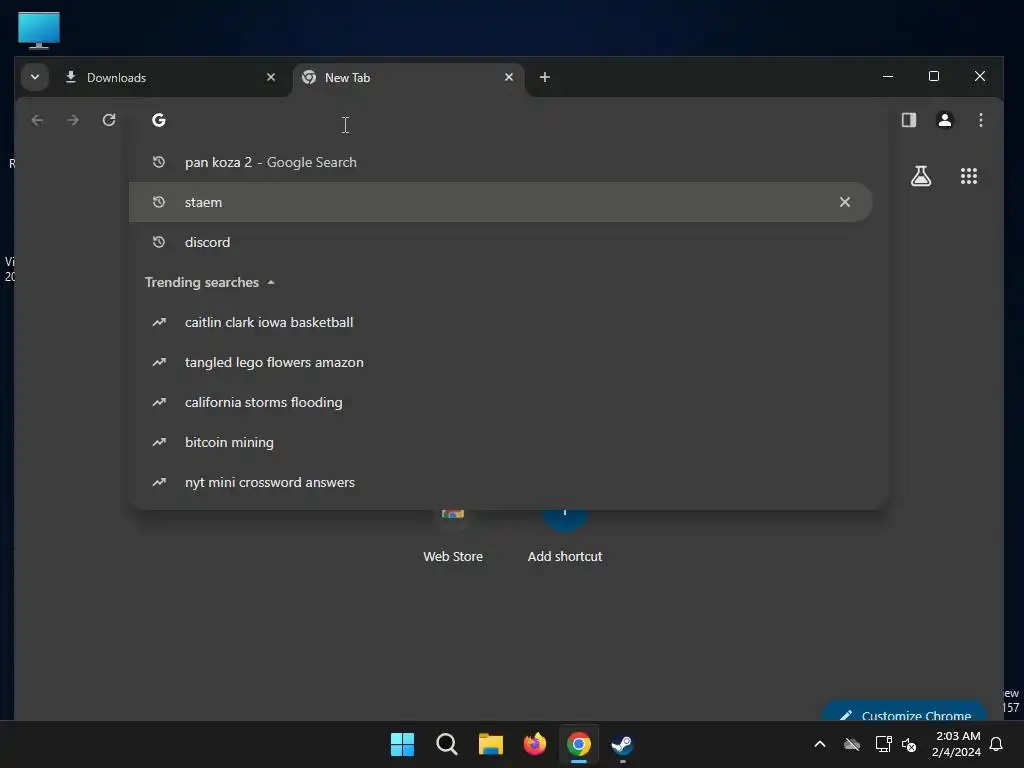Screen dimensions: 1024x768
Task: Maximize the Chrome window
Action: tap(934, 76)
